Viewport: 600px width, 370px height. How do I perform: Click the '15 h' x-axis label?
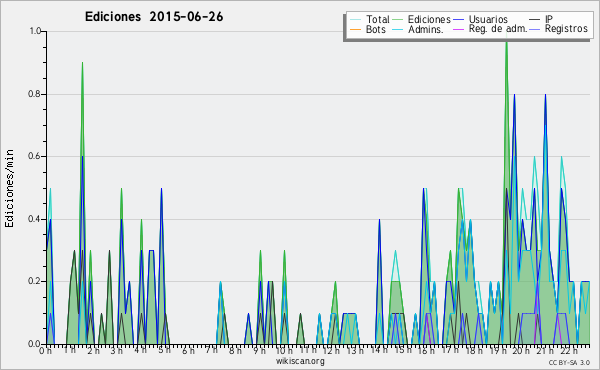pyautogui.click(x=403, y=350)
